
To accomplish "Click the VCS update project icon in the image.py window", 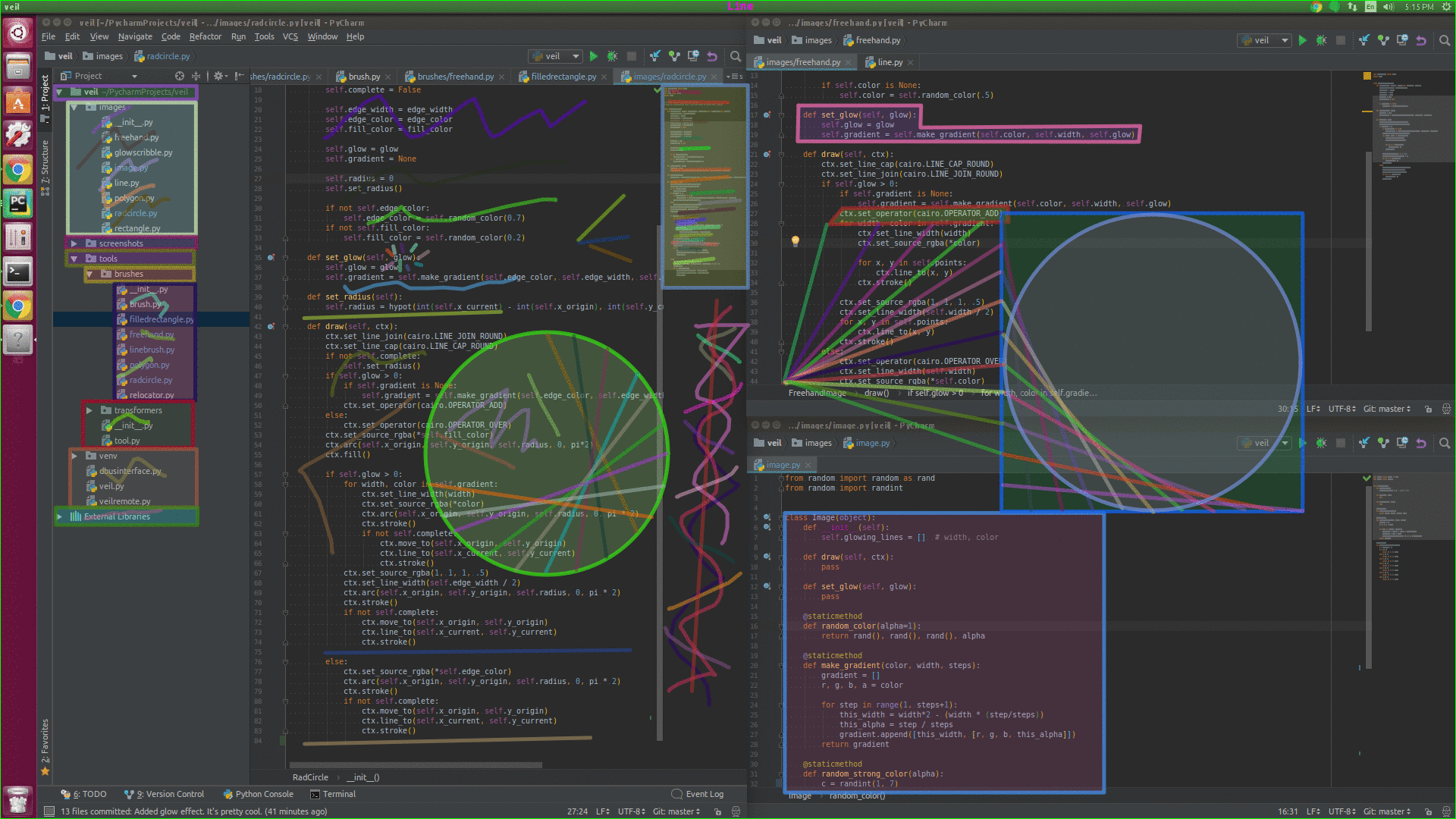I will pyautogui.click(x=1364, y=443).
